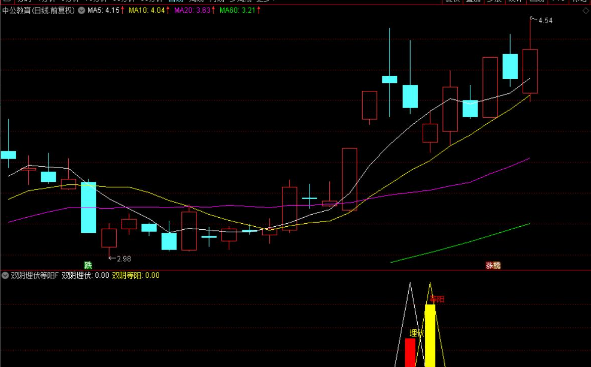The width and height of the screenshot is (591, 367).
Task: Click the yellow 0.00 indicator value label
Action: (152, 275)
